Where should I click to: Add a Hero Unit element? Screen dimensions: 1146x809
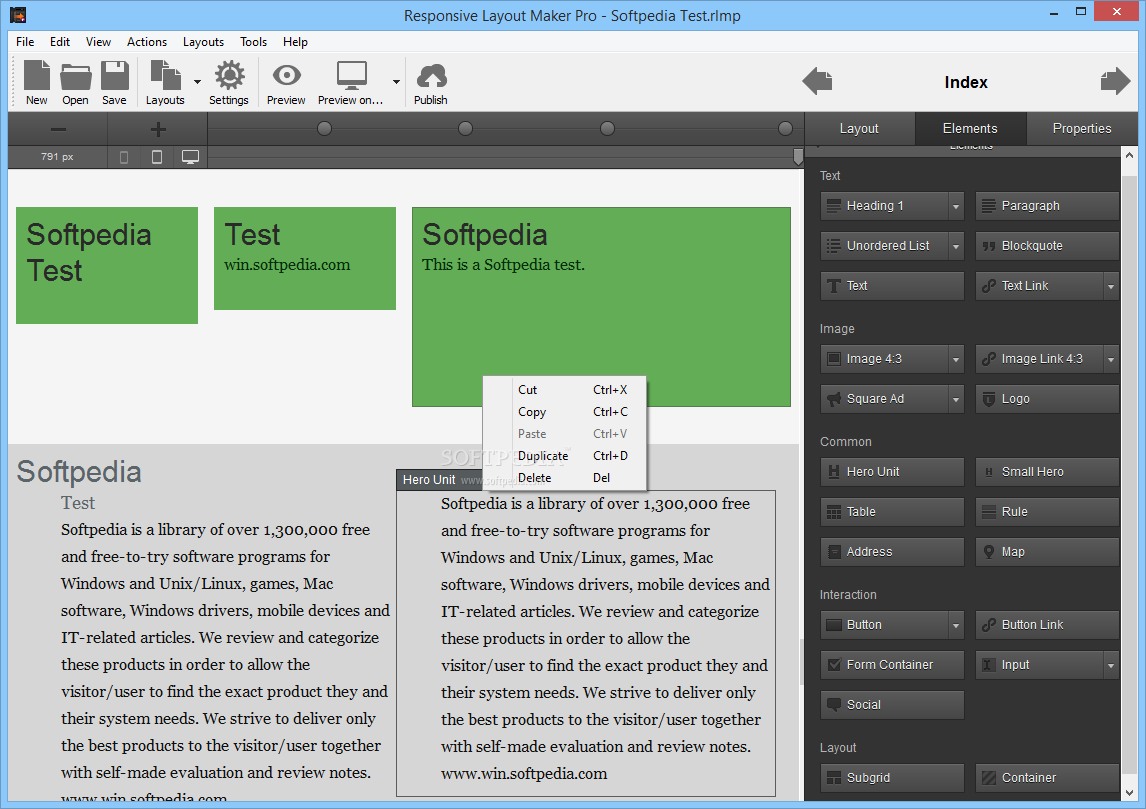click(892, 472)
